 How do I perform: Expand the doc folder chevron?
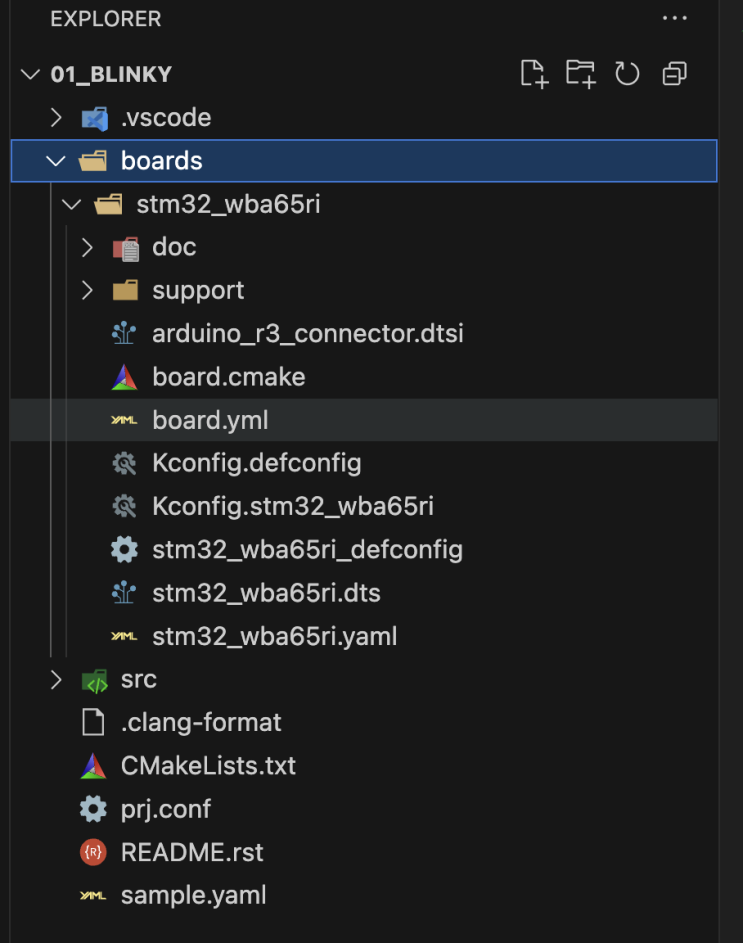click(x=88, y=247)
